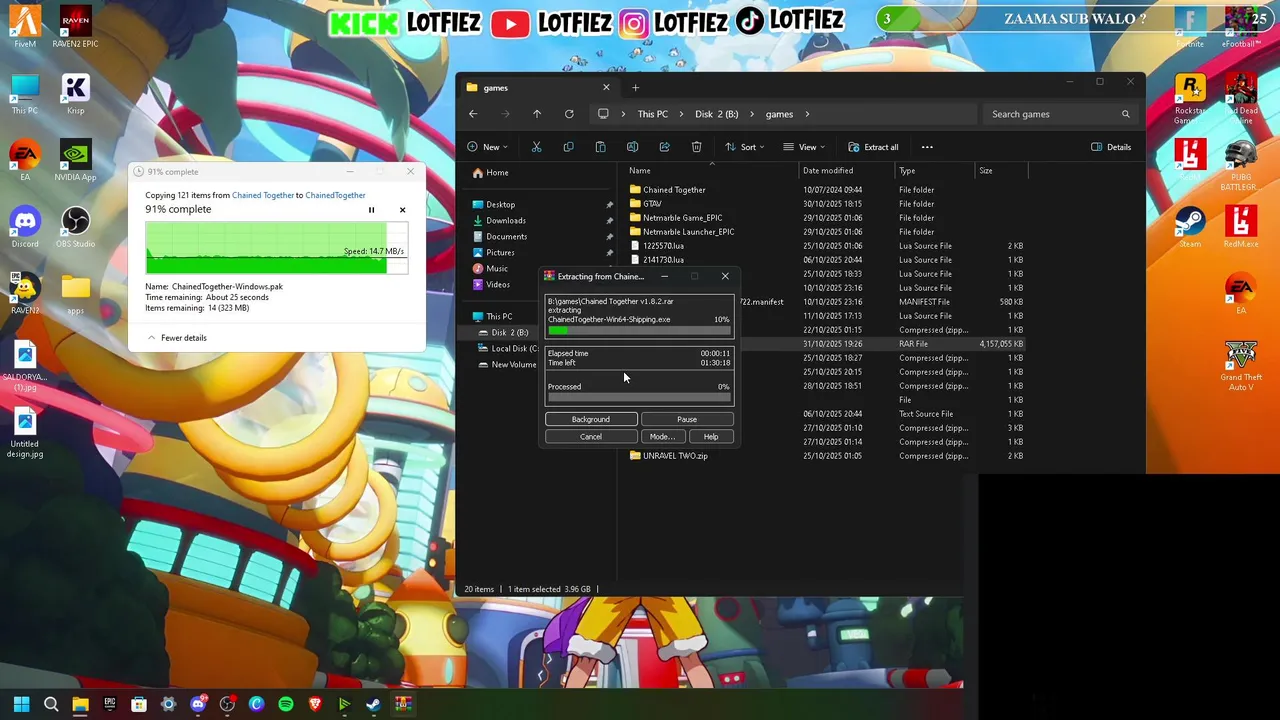Open Help in the extraction dialog
This screenshot has width=1280, height=720.
pos(710,436)
